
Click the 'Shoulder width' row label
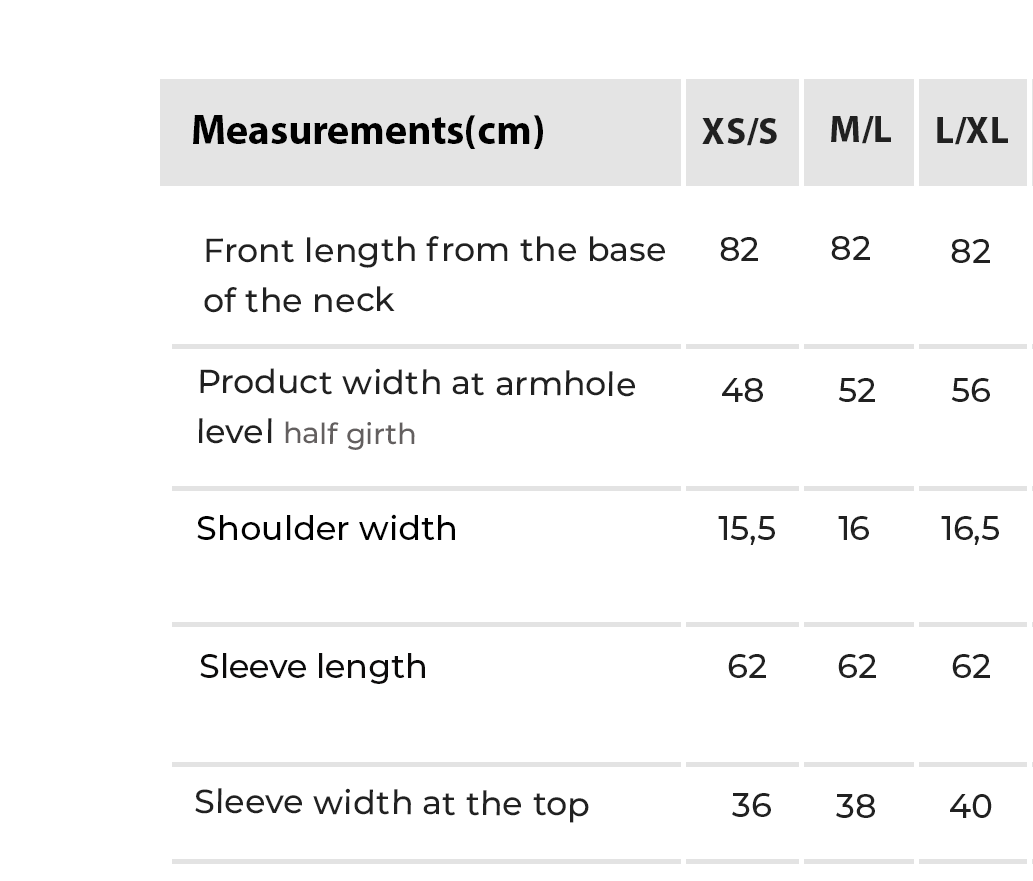tap(326, 528)
